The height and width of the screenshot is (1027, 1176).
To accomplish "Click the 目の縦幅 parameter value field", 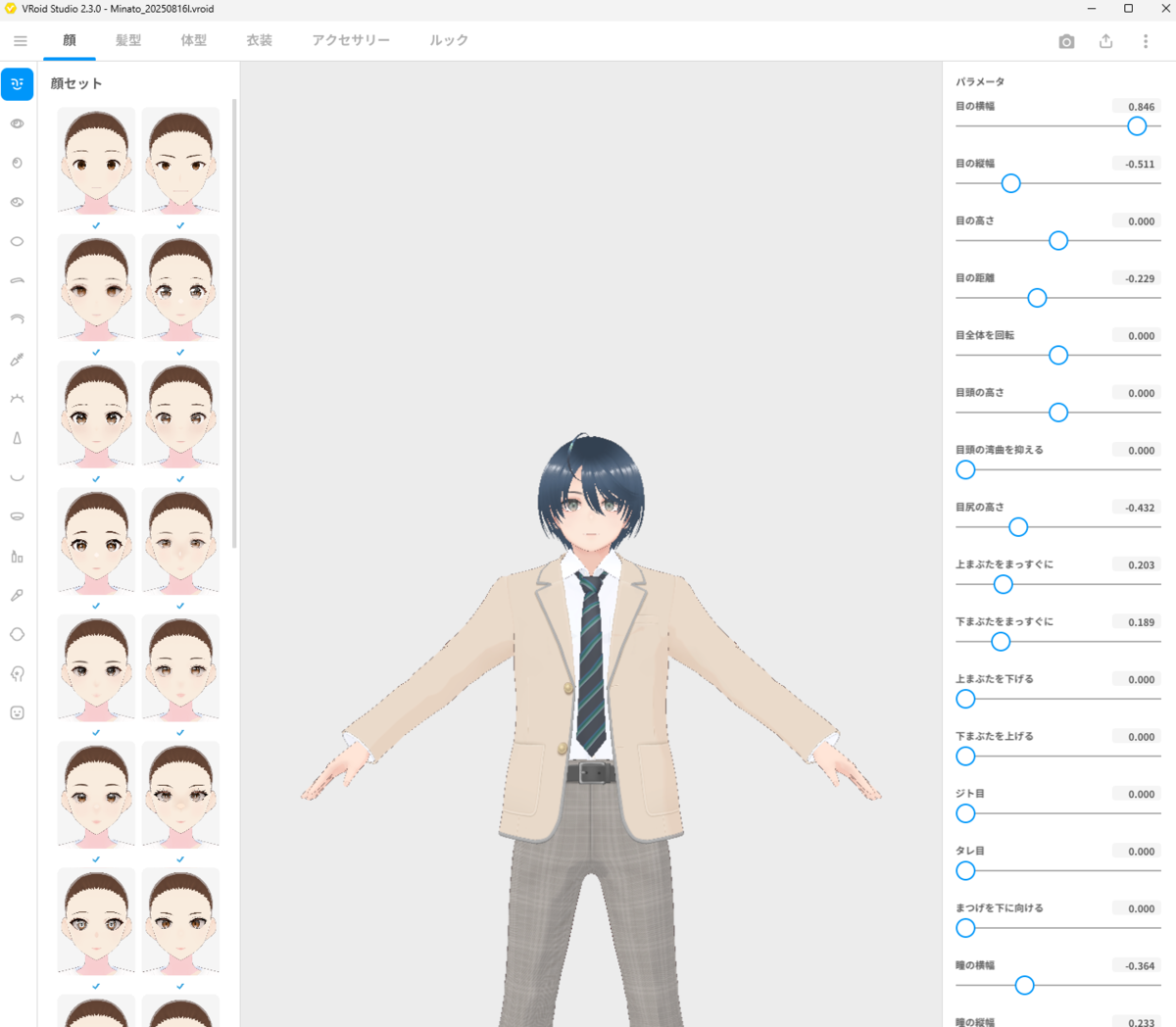I will tap(1135, 163).
